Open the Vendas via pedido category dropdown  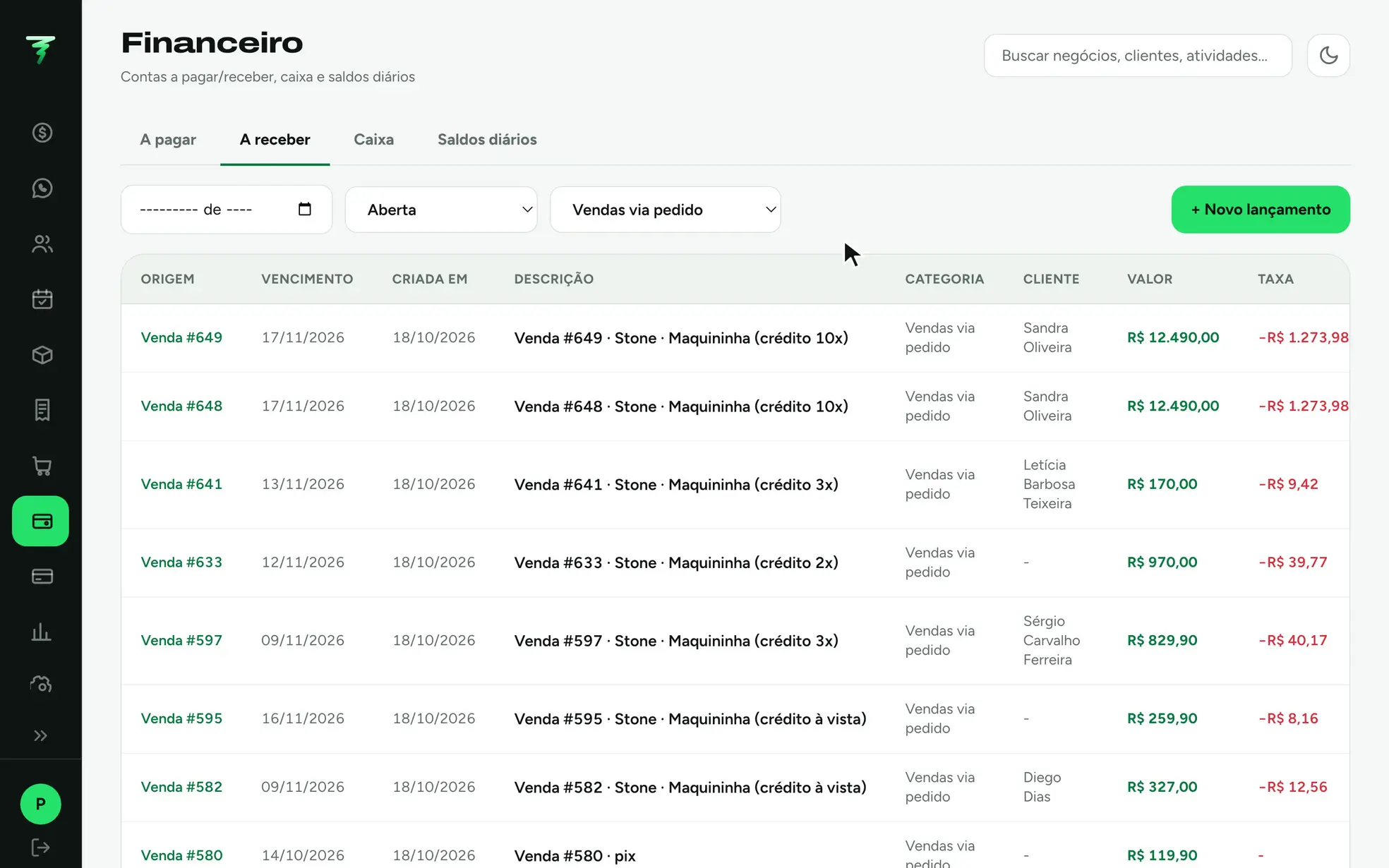[666, 210]
